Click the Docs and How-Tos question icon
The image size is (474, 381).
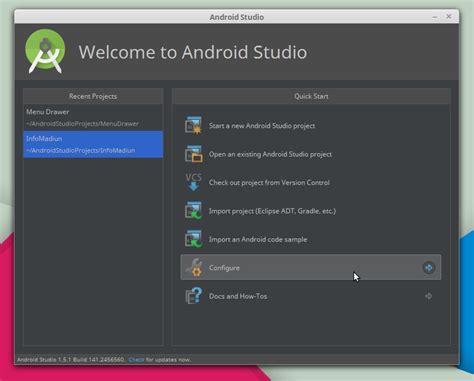(x=193, y=296)
